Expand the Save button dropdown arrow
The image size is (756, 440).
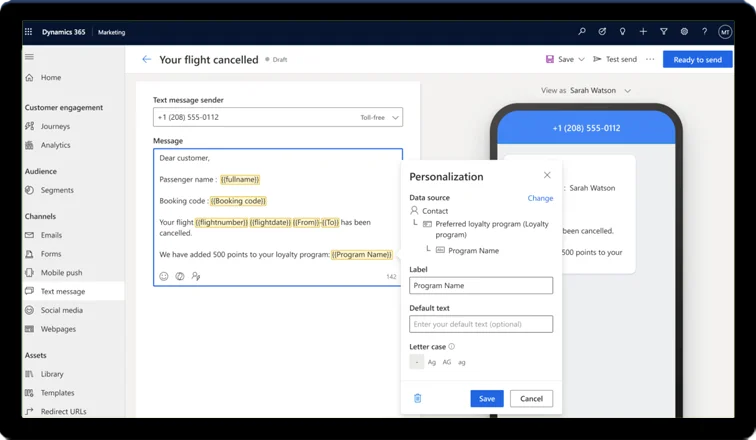(583, 60)
